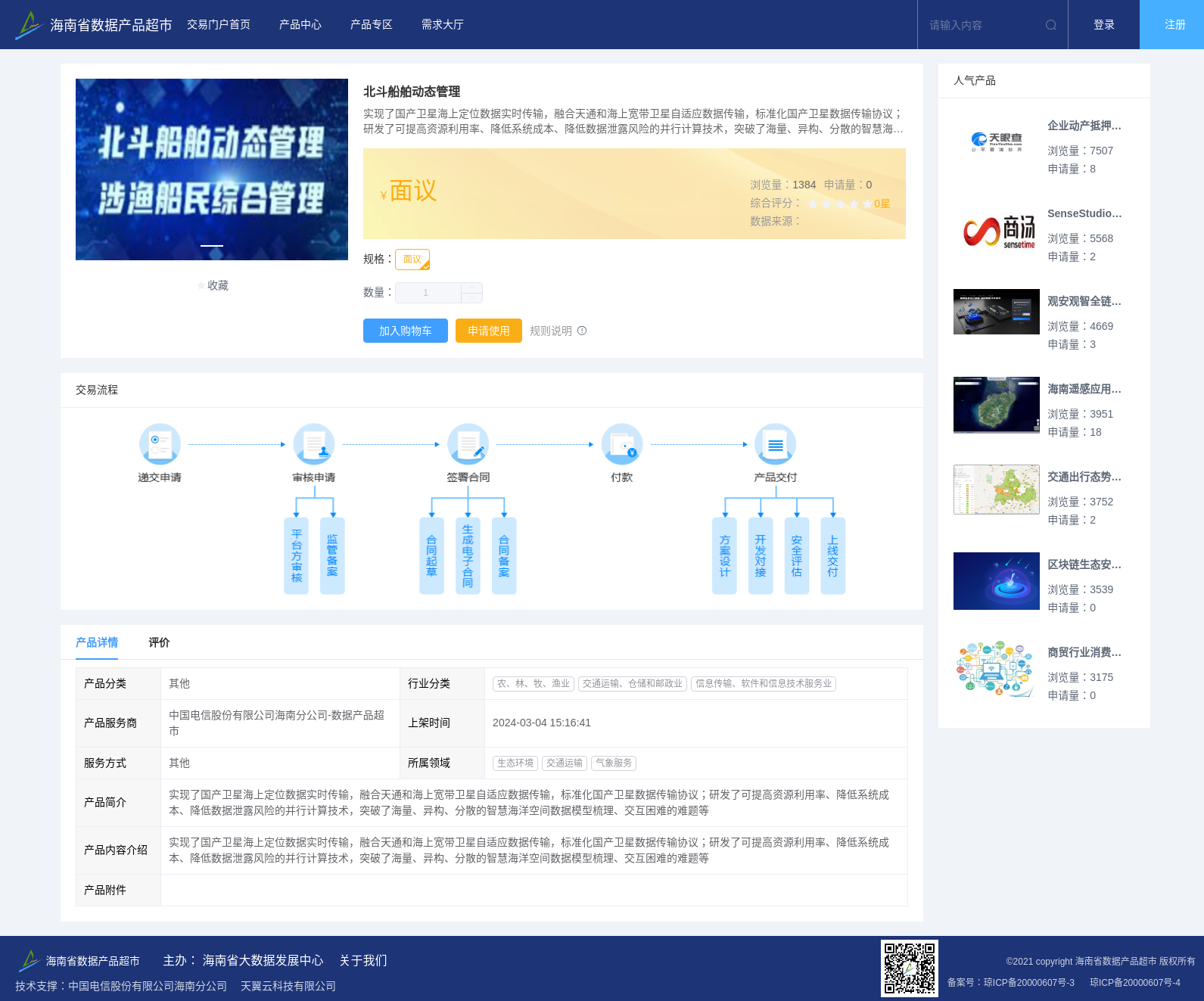
Task: Open 产品专区 in the navigation
Action: 372,25
